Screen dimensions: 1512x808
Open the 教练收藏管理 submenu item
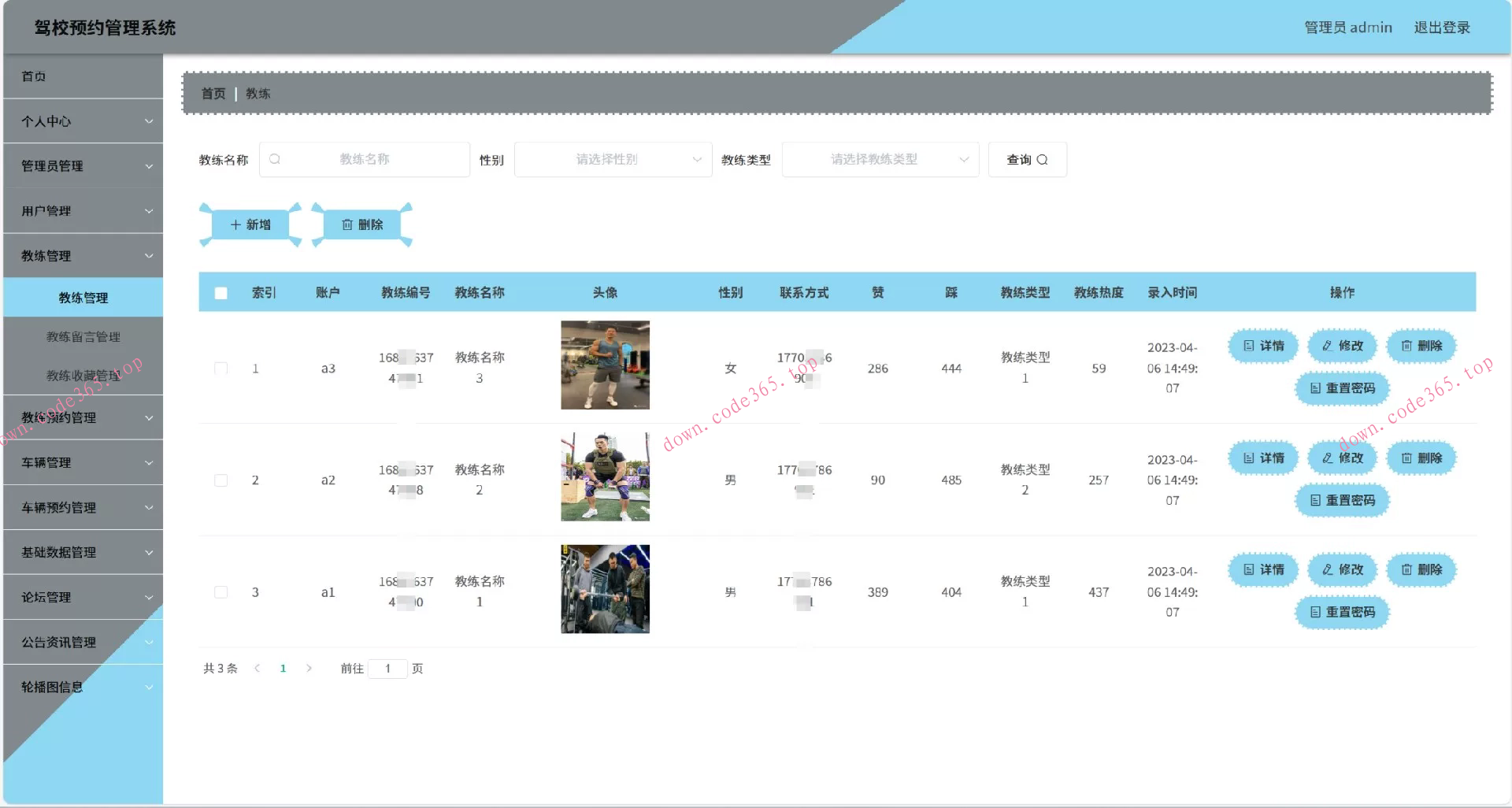coord(83,376)
